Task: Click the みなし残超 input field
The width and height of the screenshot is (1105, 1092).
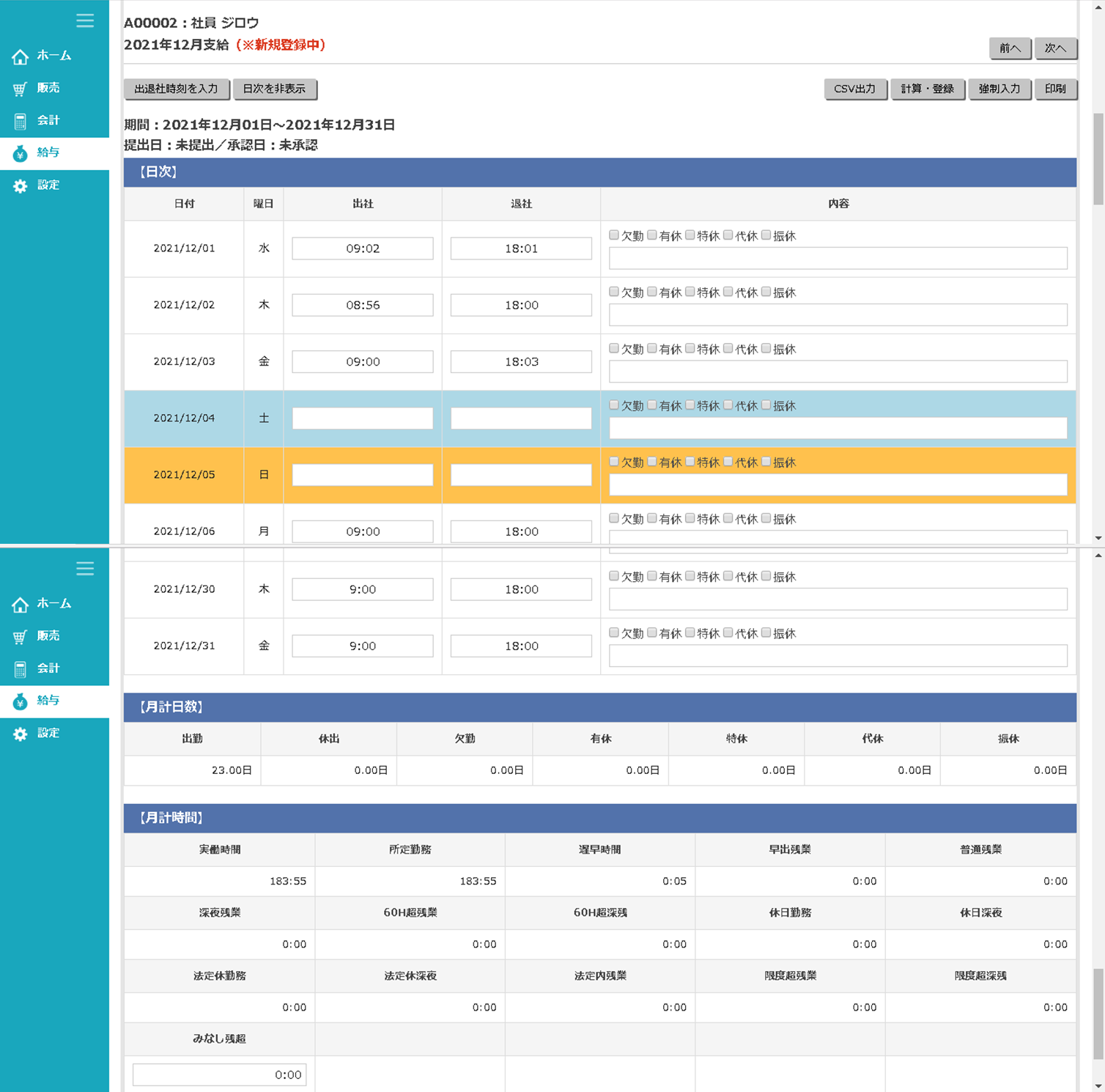Action: [219, 1074]
